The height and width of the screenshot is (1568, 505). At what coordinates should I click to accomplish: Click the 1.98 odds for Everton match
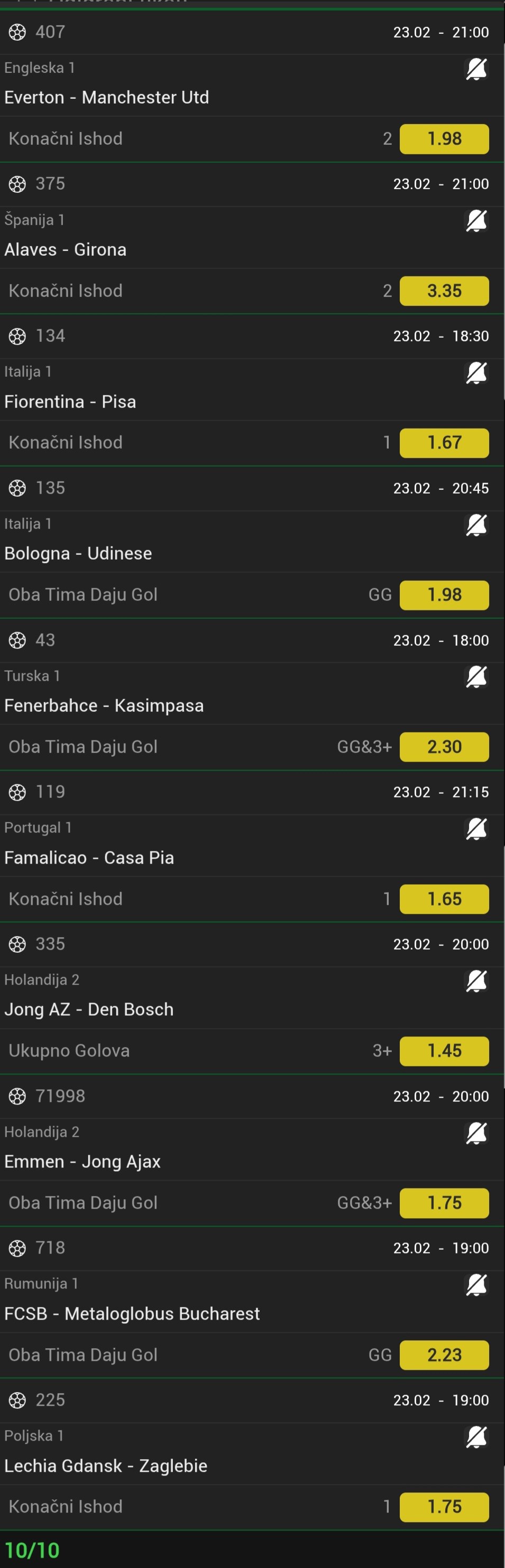coord(444,139)
